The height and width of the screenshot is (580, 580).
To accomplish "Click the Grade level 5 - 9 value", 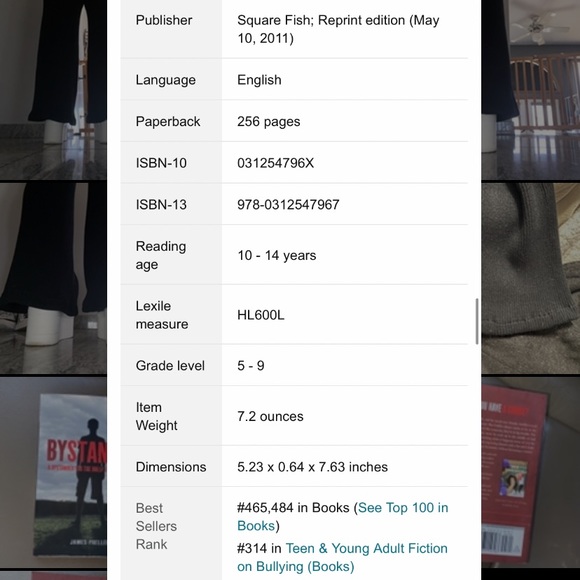I will coord(251,366).
